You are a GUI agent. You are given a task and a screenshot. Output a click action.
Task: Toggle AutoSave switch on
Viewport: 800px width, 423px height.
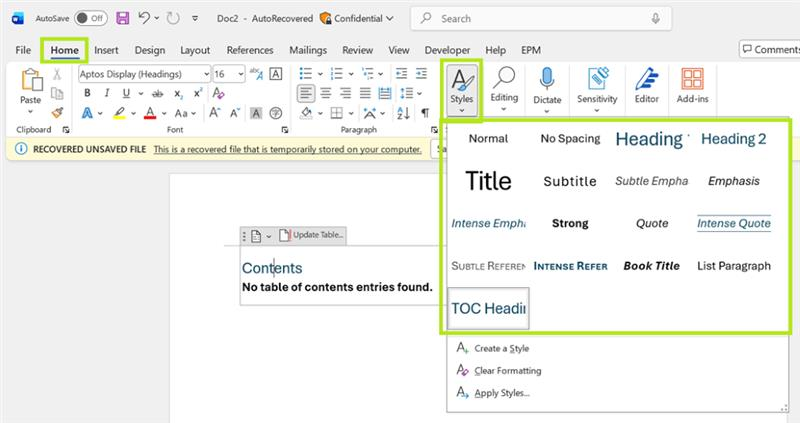click(x=90, y=18)
